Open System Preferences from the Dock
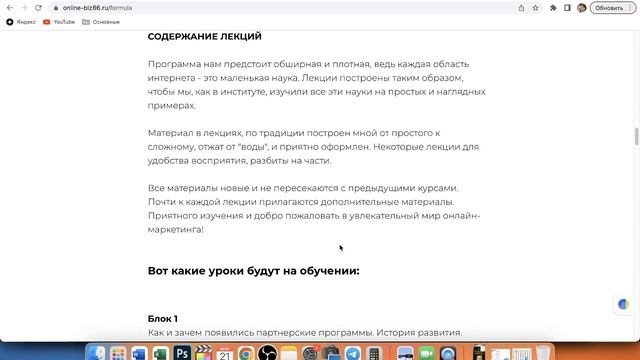 click(x=310, y=353)
